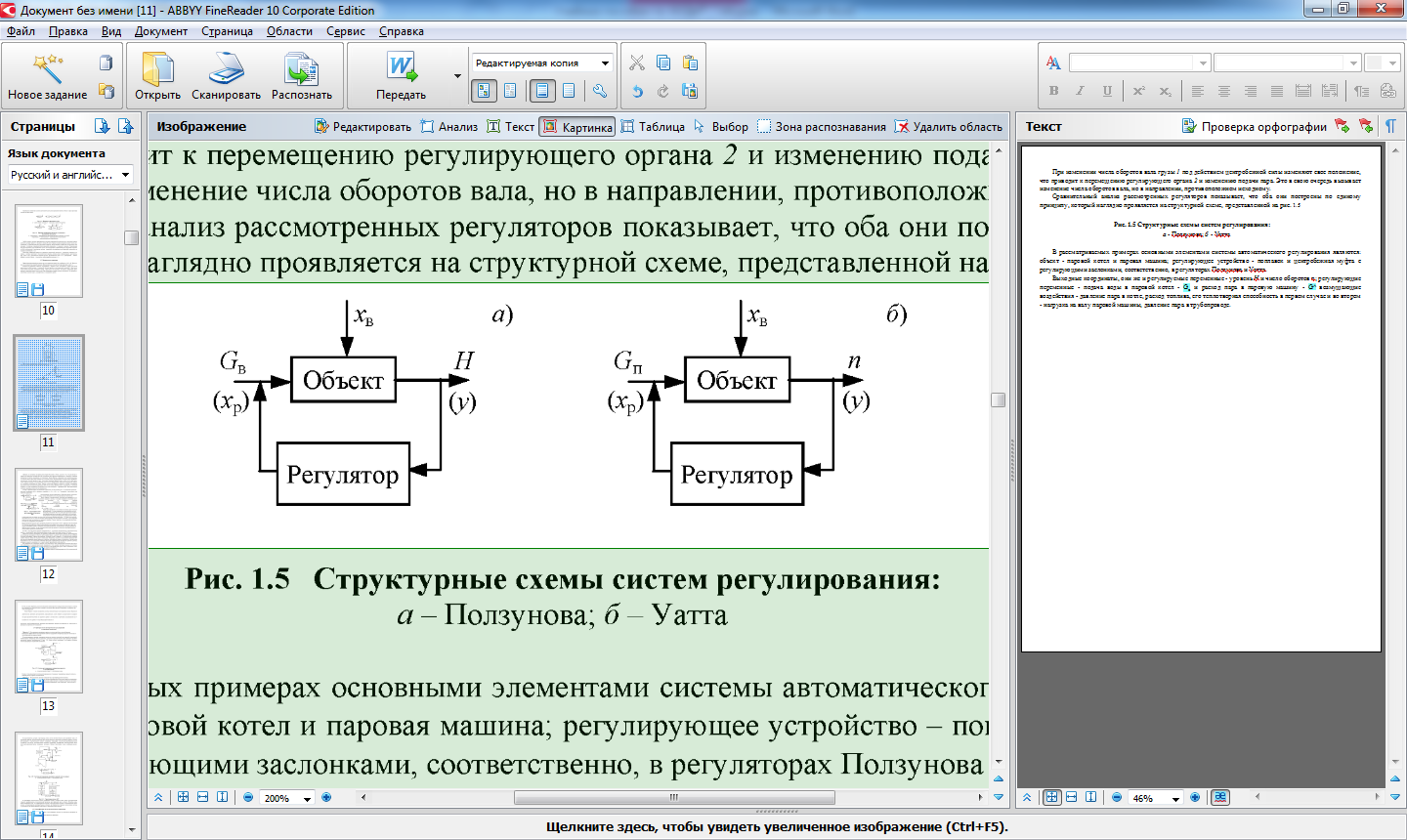Click the superscript x² icon
This screenshot has width=1407, height=840.
1138,91
